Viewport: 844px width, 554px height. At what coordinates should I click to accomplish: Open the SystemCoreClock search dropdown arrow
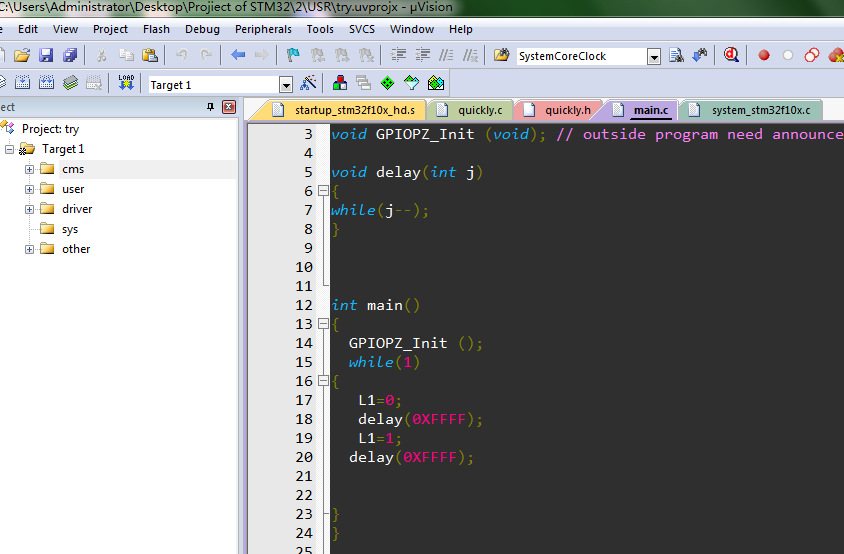pyautogui.click(x=654, y=57)
